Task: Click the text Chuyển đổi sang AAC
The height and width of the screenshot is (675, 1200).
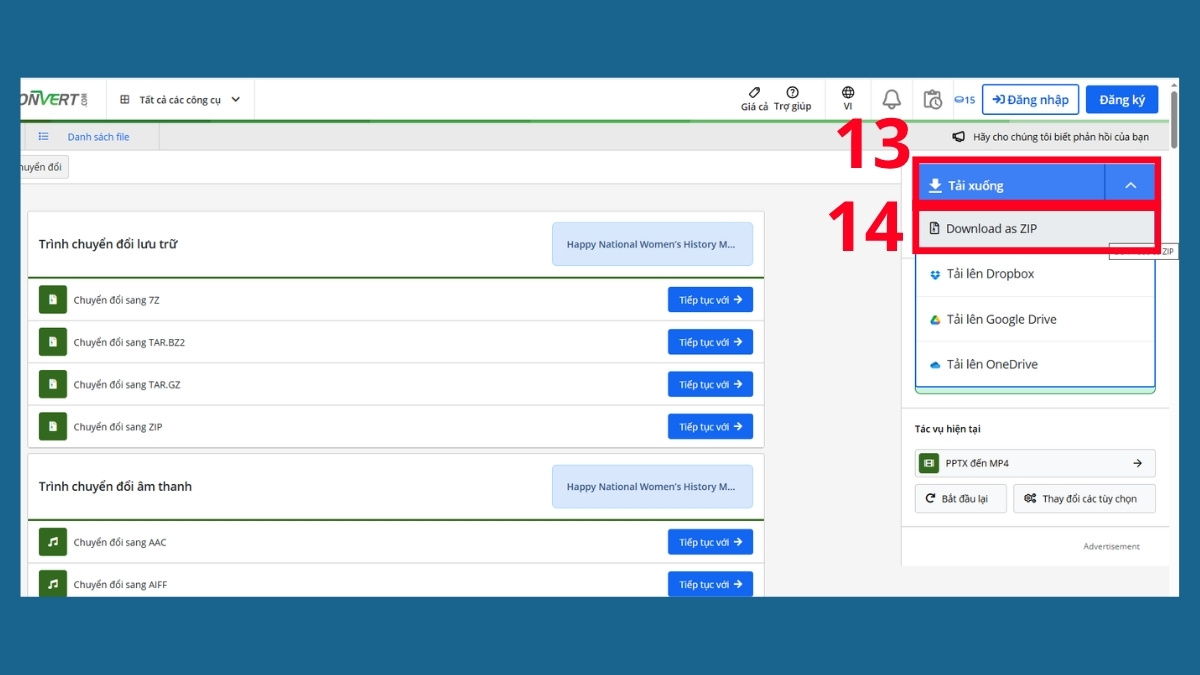Action: (x=120, y=542)
